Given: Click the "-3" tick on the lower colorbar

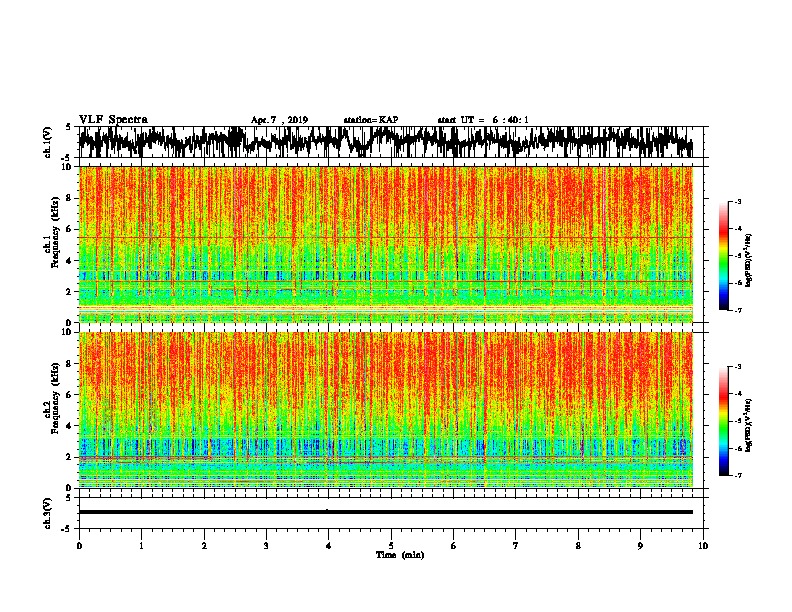Looking at the screenshot, I should (738, 367).
